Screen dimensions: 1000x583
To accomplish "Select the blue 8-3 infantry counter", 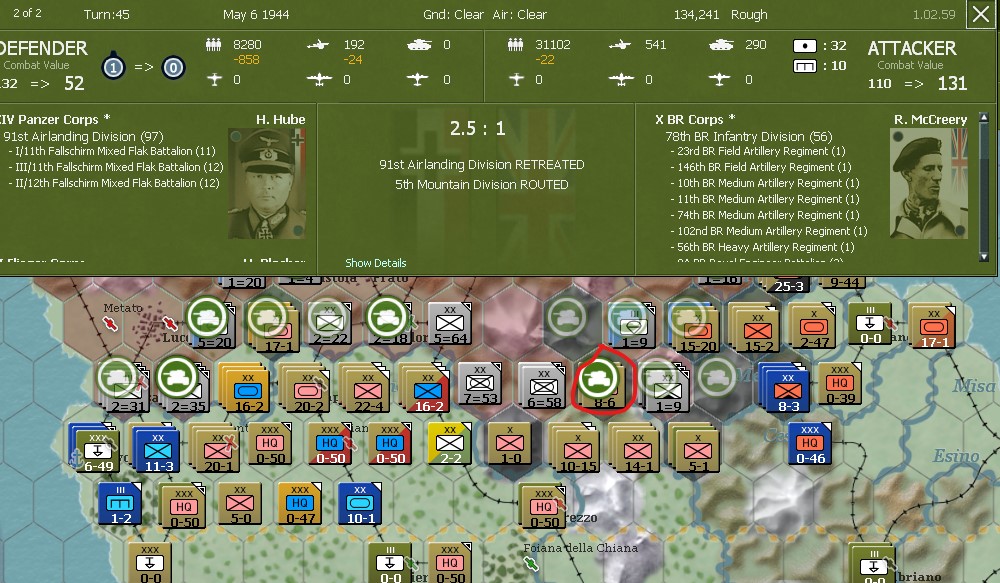I will [x=786, y=387].
